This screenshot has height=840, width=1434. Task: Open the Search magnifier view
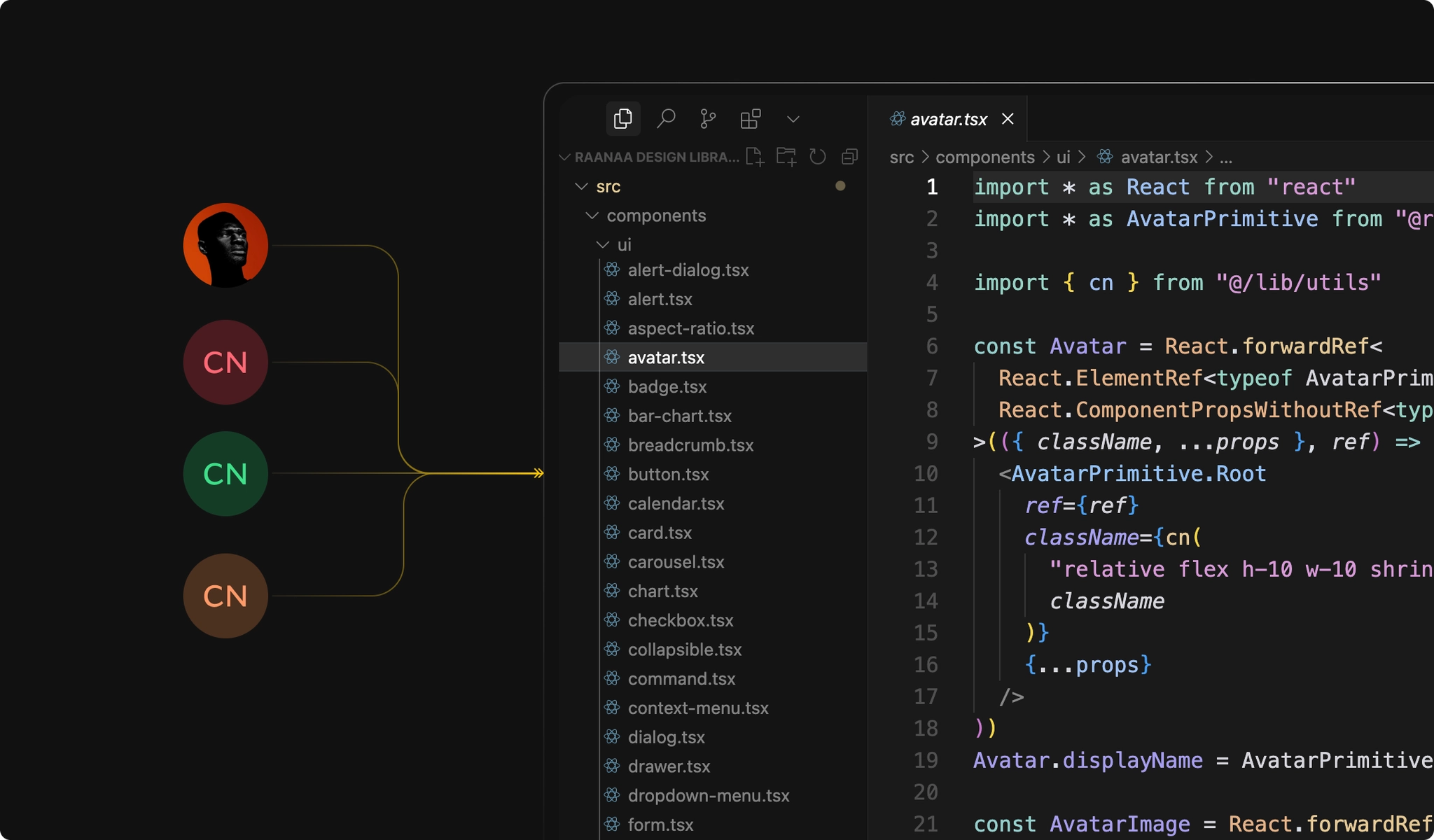pyautogui.click(x=666, y=118)
